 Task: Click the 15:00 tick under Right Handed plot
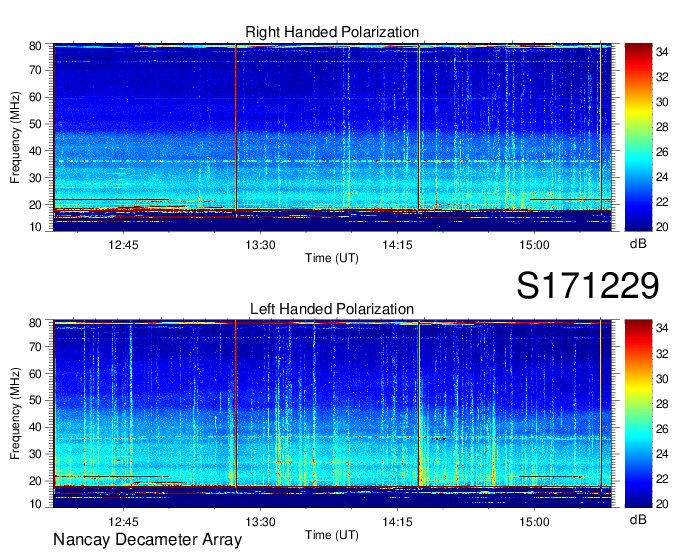[534, 245]
